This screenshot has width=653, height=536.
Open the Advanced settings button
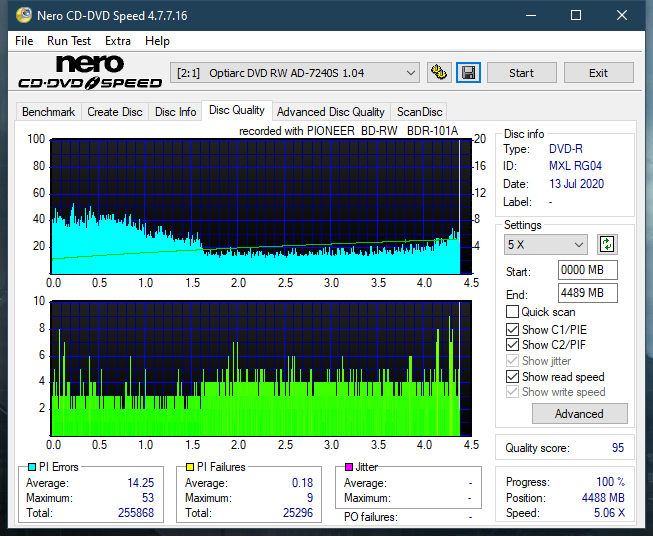pos(579,414)
